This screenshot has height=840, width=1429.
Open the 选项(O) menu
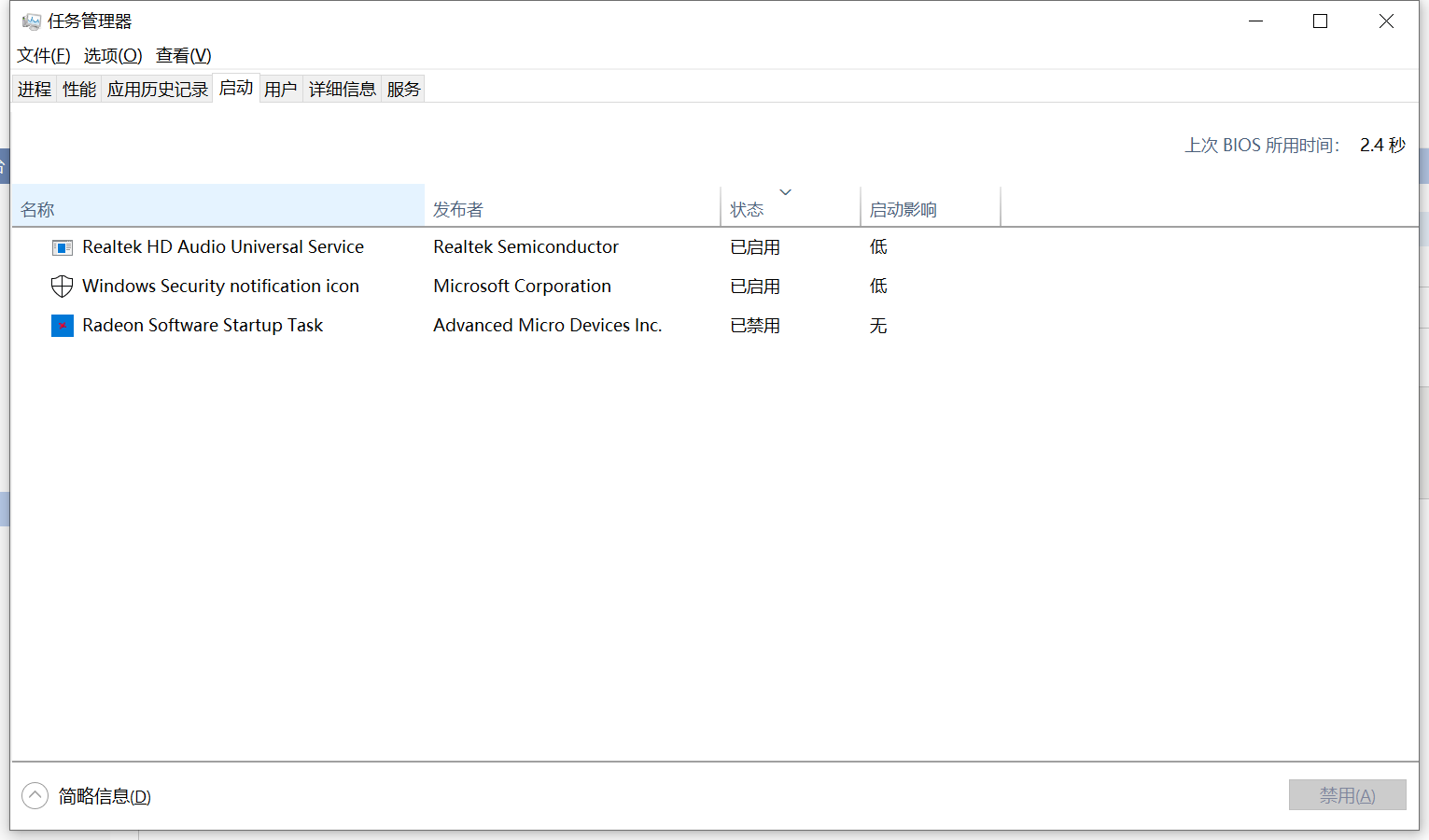tap(113, 56)
